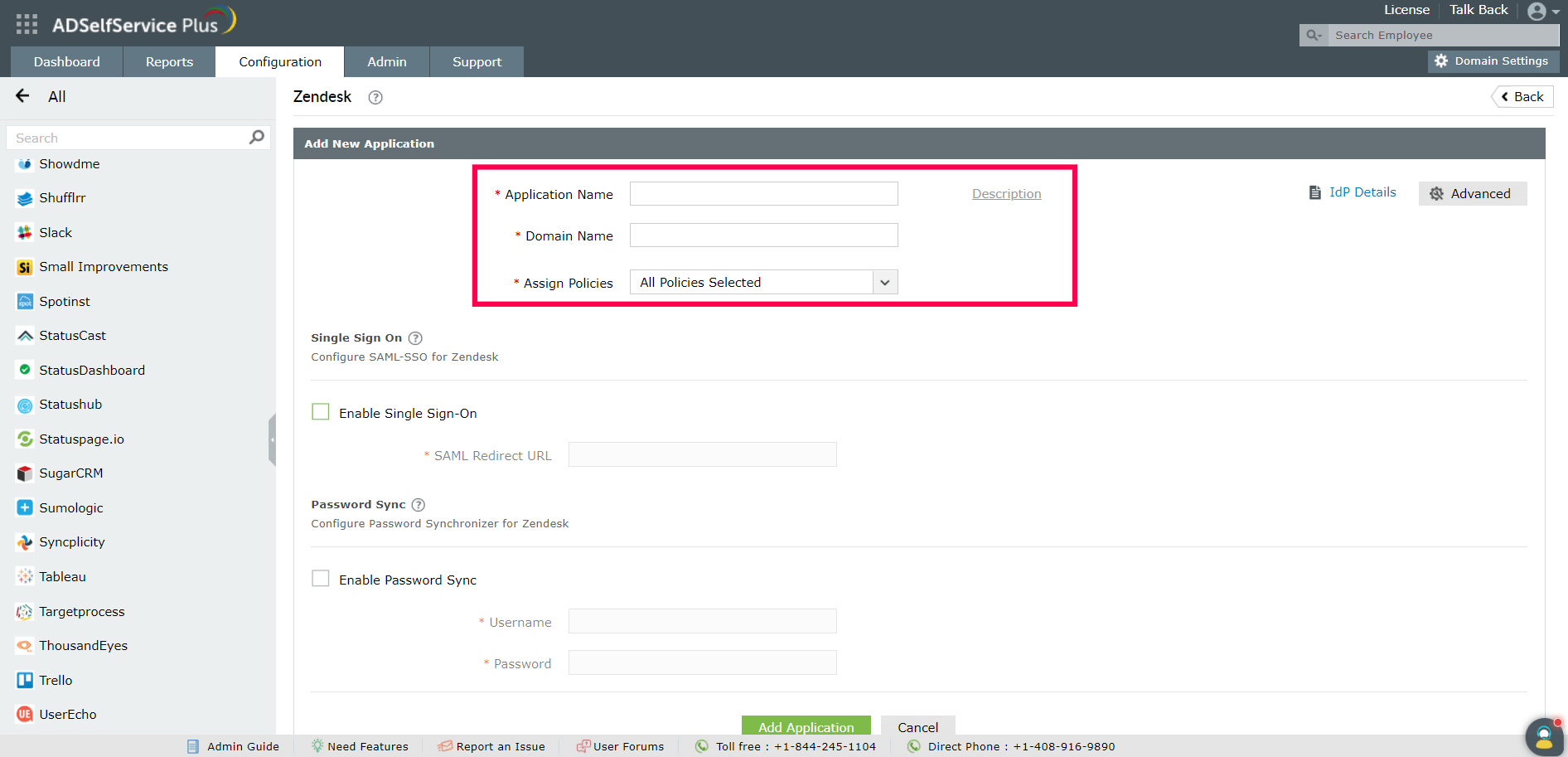The height and width of the screenshot is (757, 1568).
Task: Focus the Application Name input field
Action: pyautogui.click(x=763, y=193)
